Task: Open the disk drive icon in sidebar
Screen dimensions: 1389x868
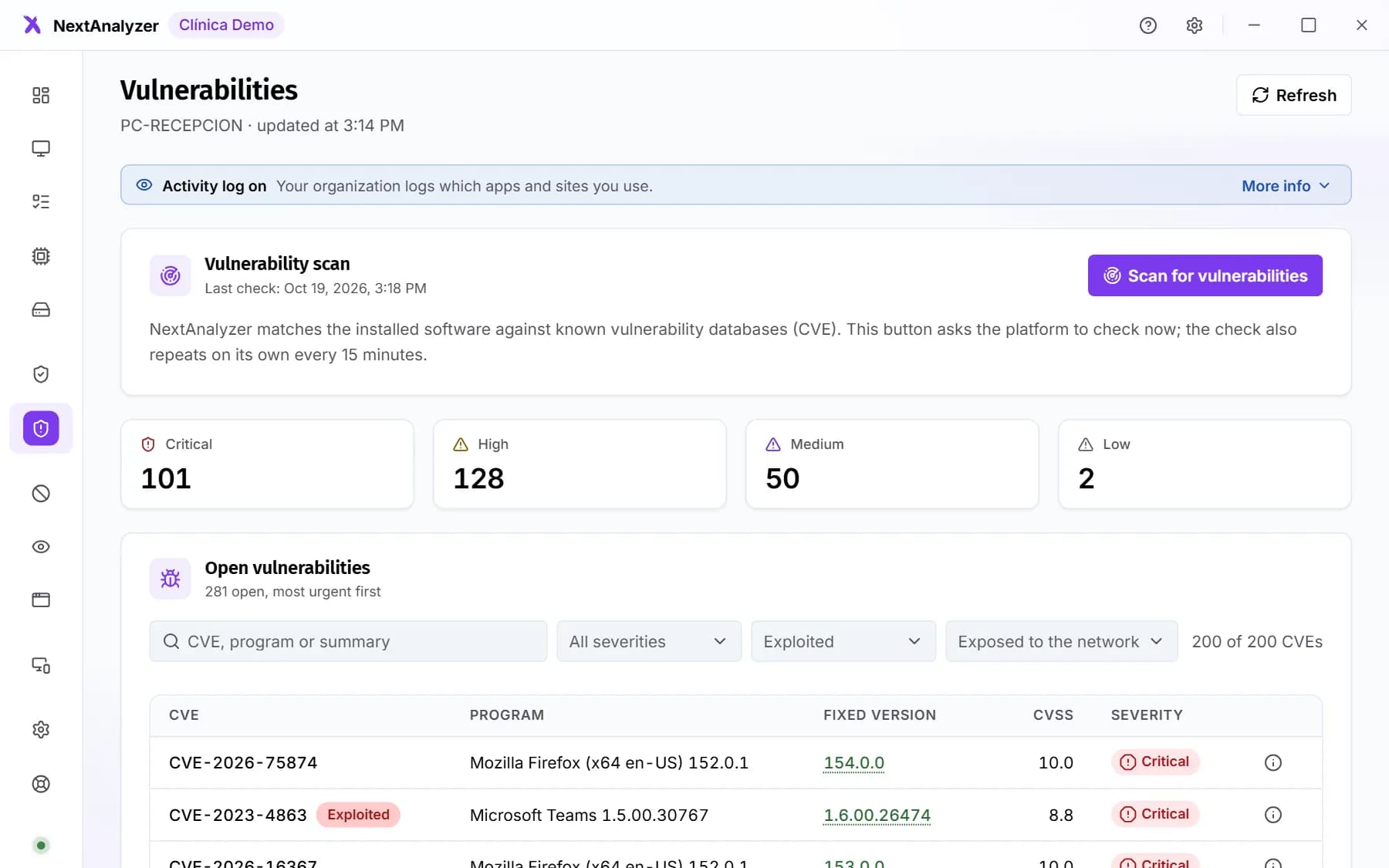Action: [41, 309]
